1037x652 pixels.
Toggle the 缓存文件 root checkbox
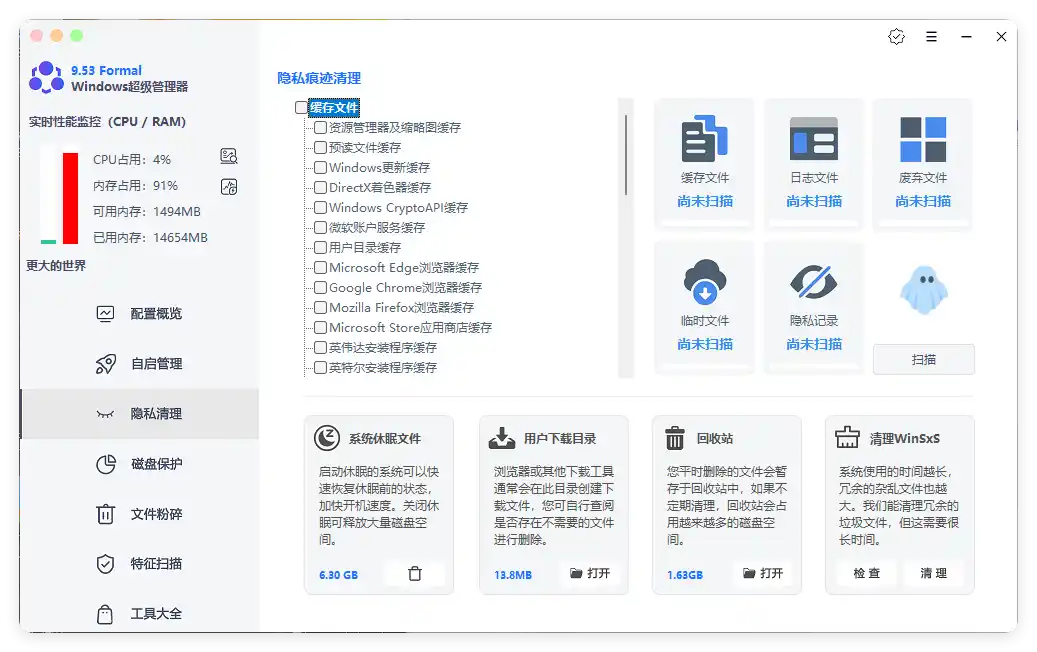click(301, 107)
